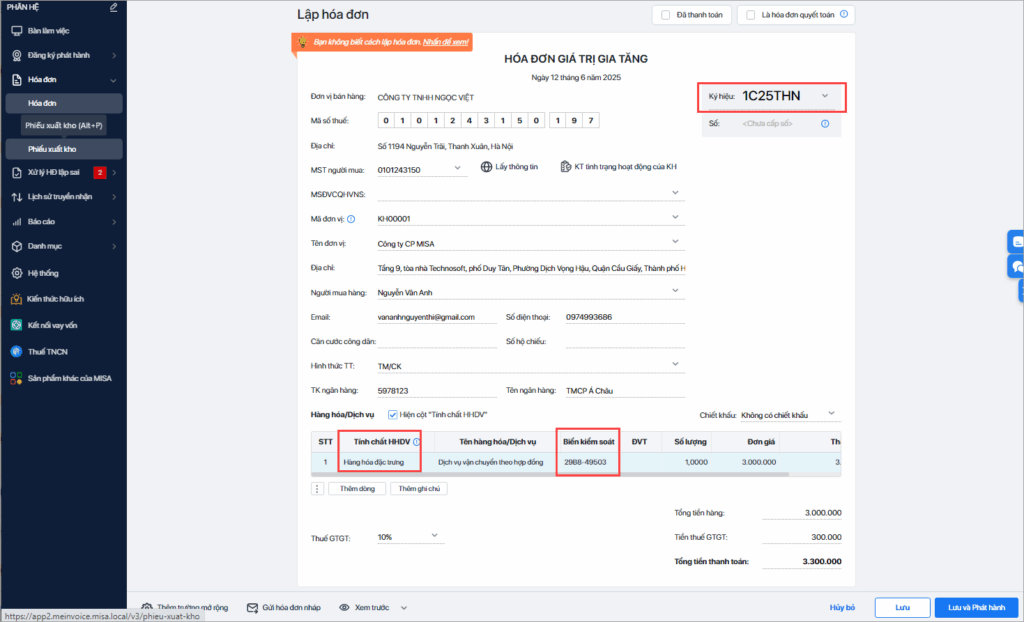Click the edit pencil icon beside PHÂN HỆ
Image resolution: width=1024 pixels, height=622 pixels.
tap(114, 7)
